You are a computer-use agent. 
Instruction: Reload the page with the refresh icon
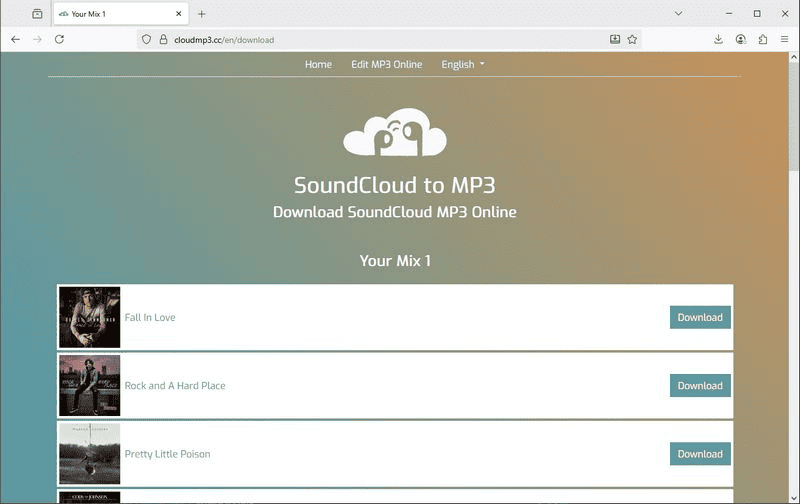click(60, 39)
